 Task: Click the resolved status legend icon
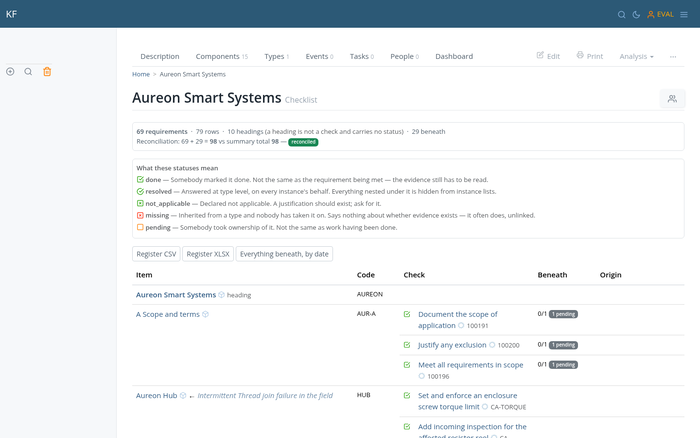(x=140, y=192)
